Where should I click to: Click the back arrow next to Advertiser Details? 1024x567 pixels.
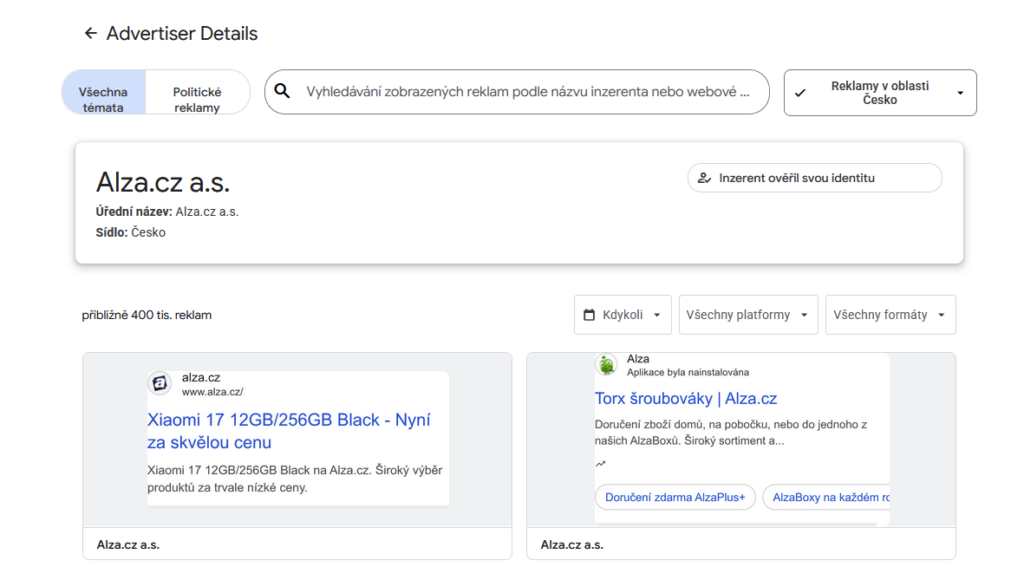pos(90,34)
